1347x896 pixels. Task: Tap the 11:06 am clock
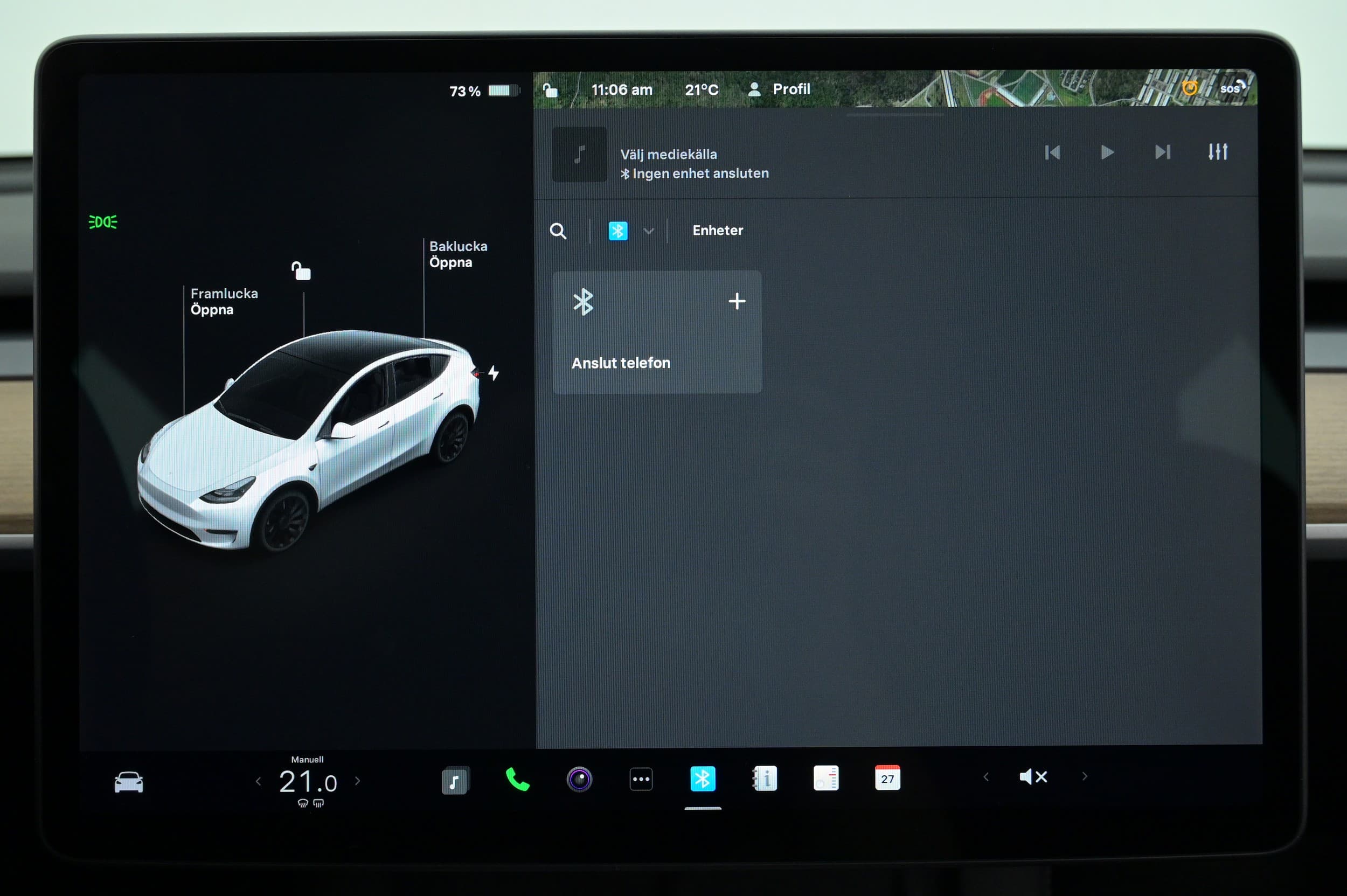(x=622, y=90)
